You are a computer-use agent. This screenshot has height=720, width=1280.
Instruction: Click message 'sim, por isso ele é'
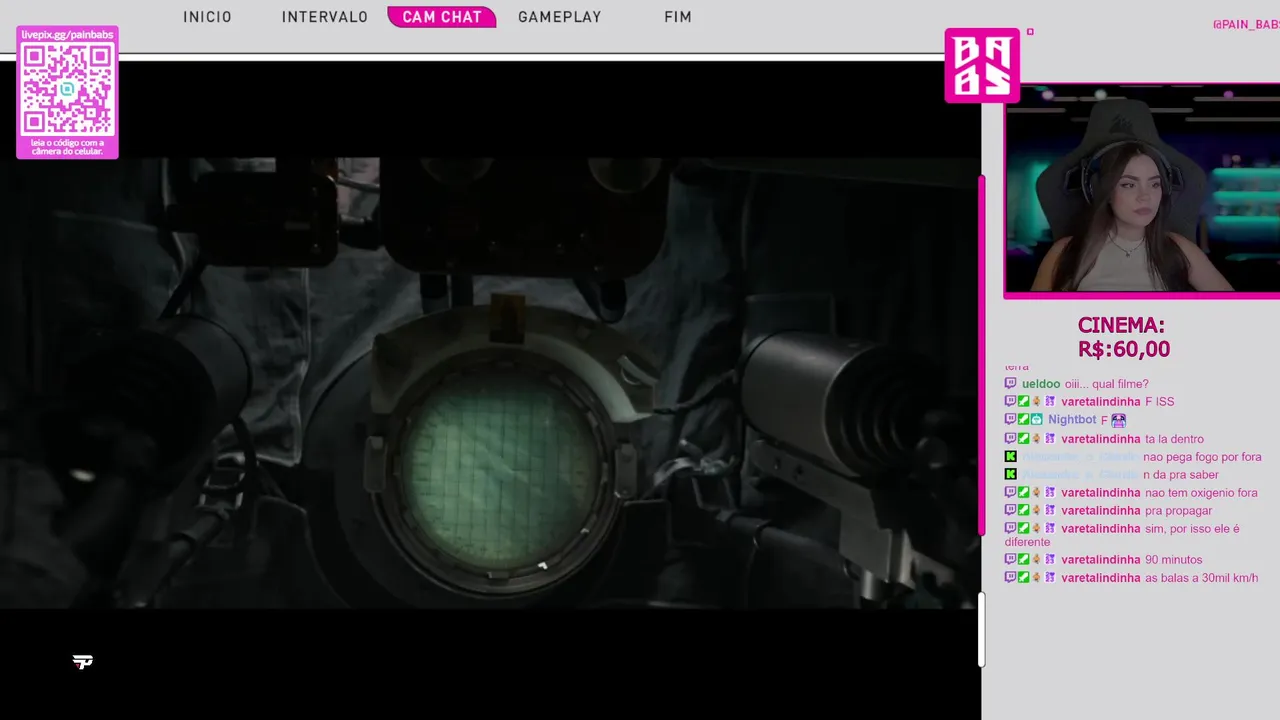click(x=1192, y=529)
